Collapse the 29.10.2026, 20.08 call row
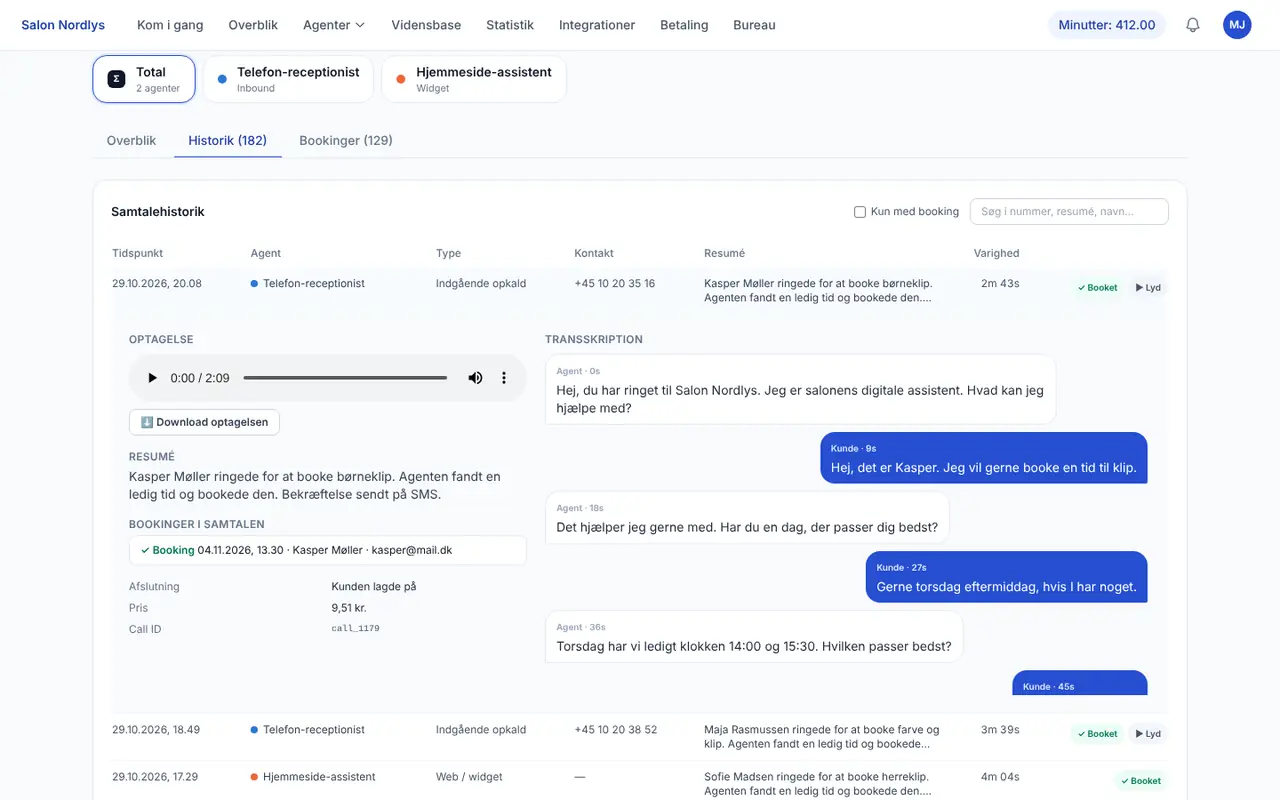The height and width of the screenshot is (800, 1280). (640, 290)
